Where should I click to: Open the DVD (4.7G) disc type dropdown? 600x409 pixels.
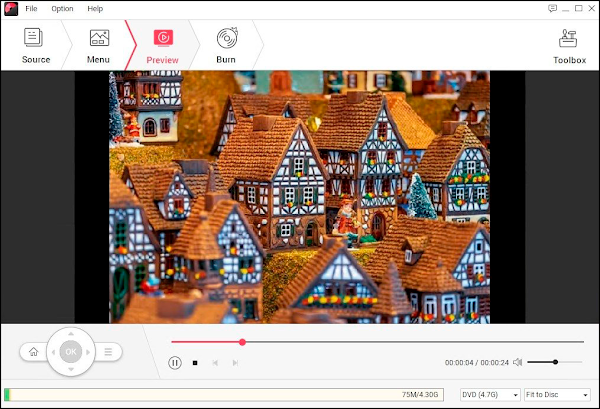tap(490, 394)
